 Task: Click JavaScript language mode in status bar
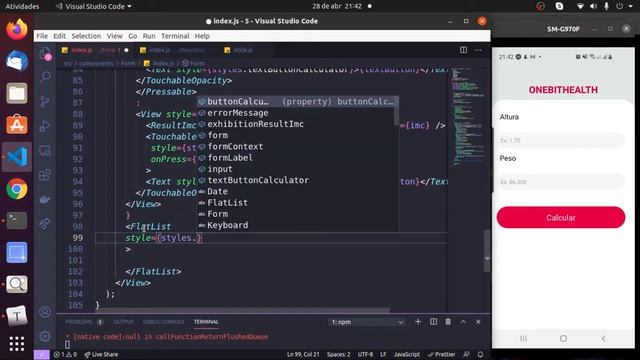pos(407,354)
